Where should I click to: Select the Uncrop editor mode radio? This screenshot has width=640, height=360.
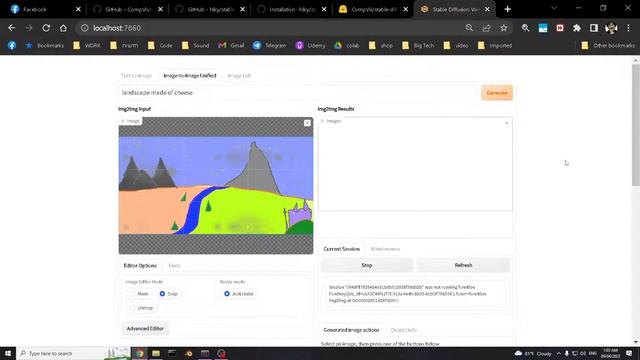[x=132, y=308]
